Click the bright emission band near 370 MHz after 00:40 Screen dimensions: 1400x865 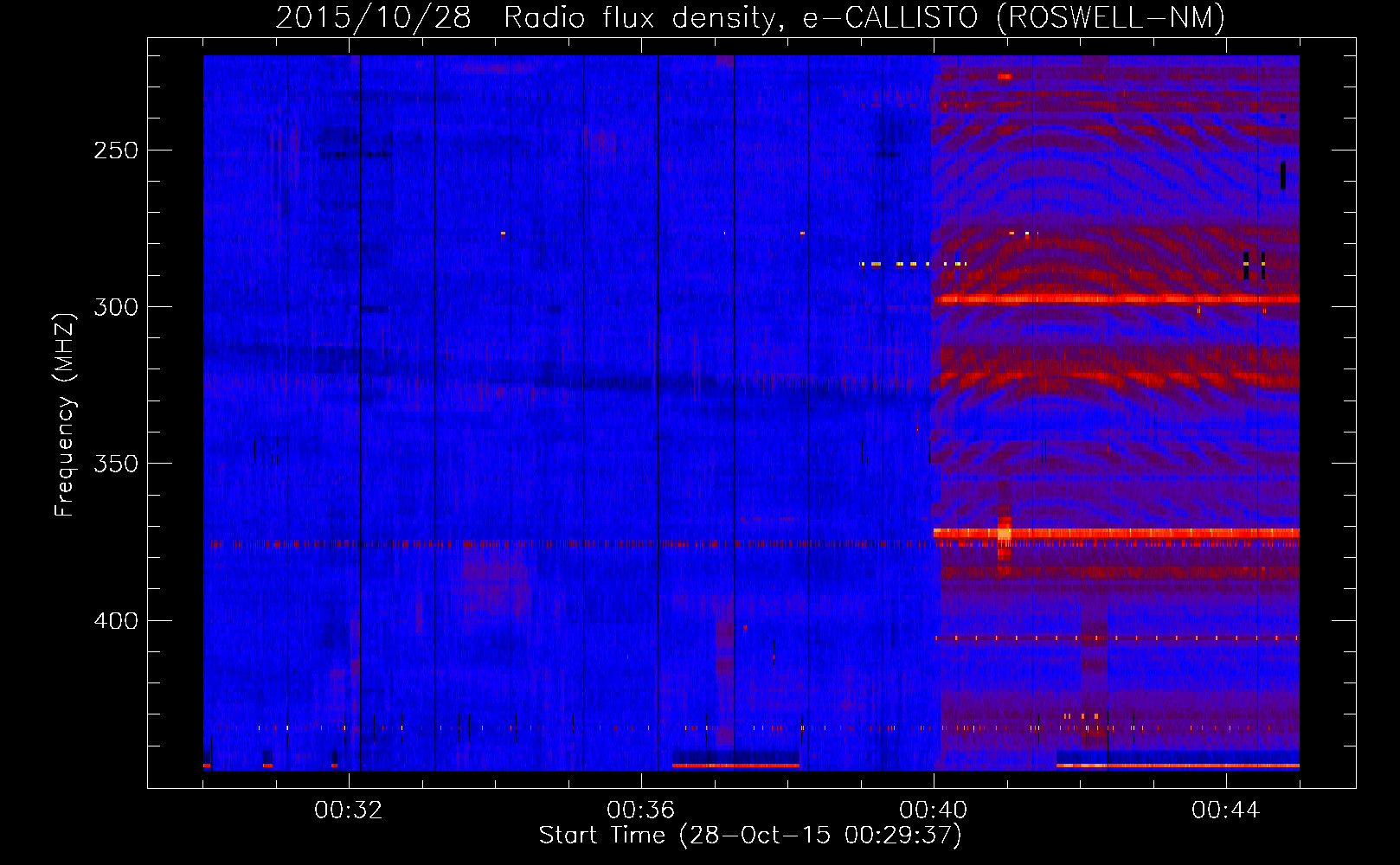(x=1116, y=533)
